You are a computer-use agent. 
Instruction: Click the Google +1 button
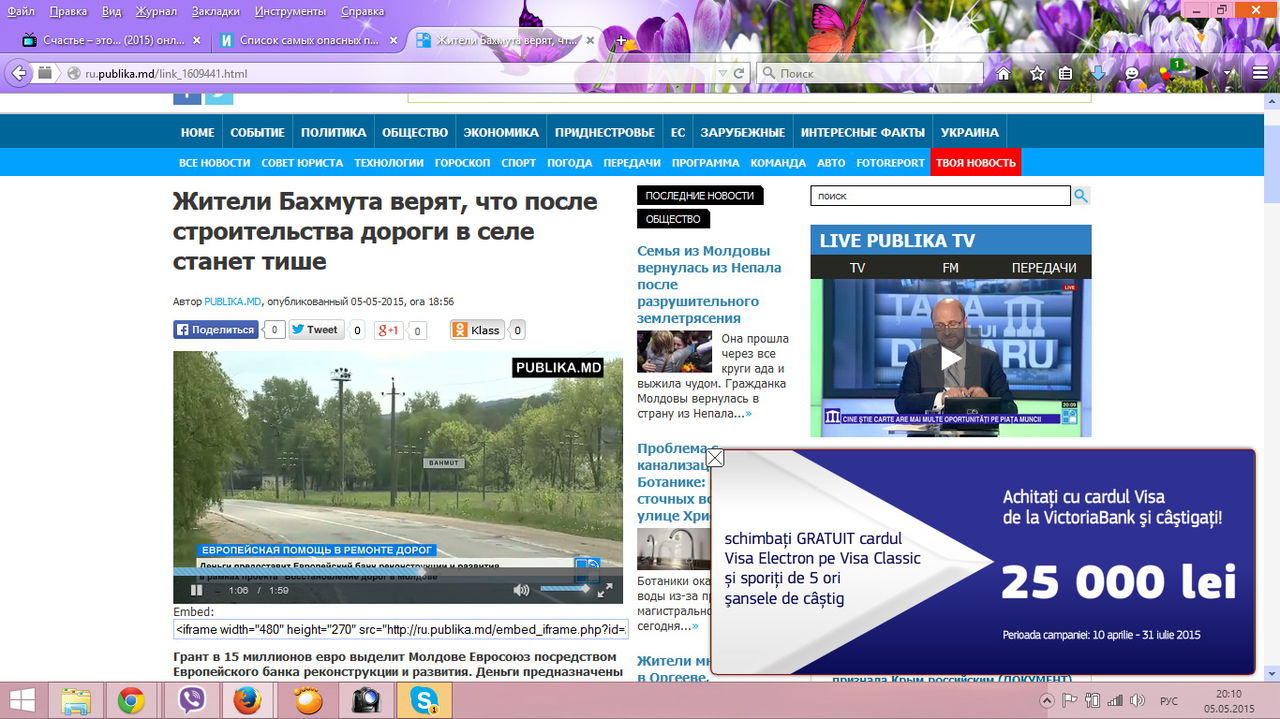coord(389,330)
